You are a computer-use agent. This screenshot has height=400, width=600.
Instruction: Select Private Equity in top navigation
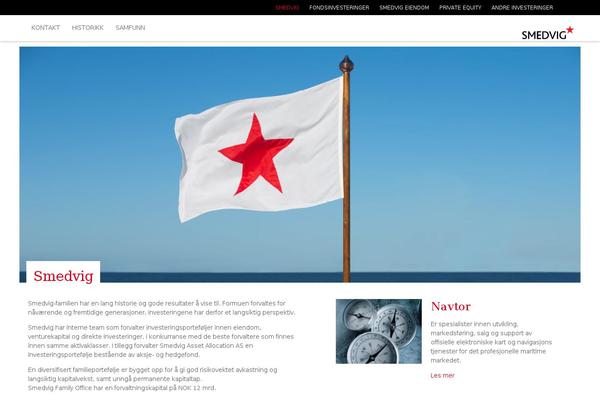pos(460,8)
